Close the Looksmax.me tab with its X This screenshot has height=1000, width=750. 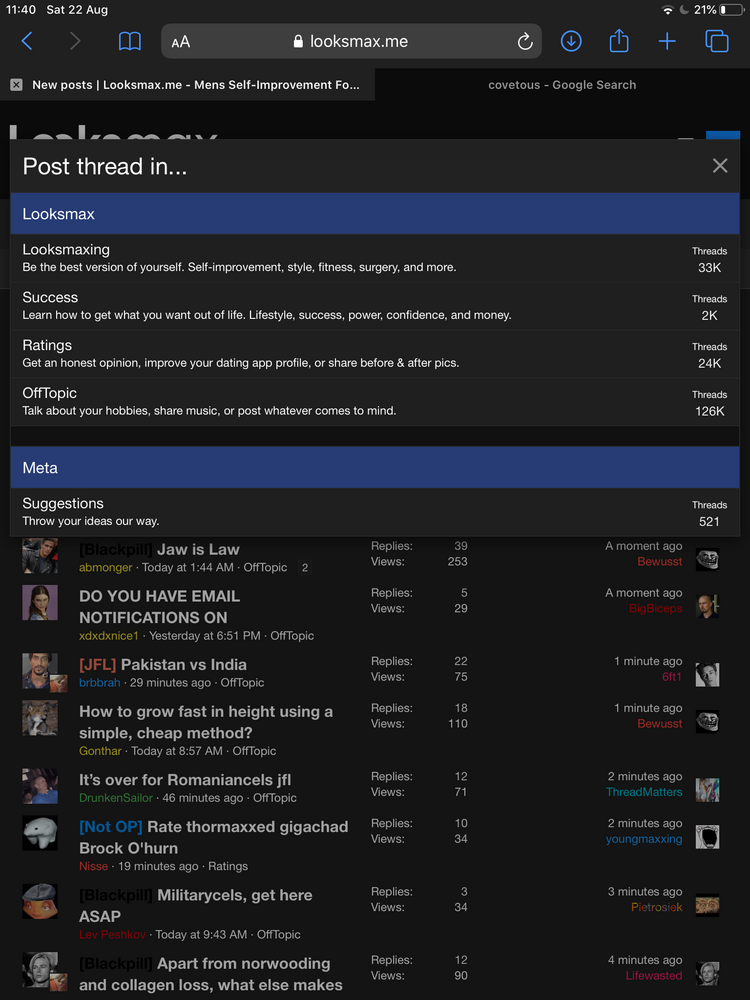16,85
